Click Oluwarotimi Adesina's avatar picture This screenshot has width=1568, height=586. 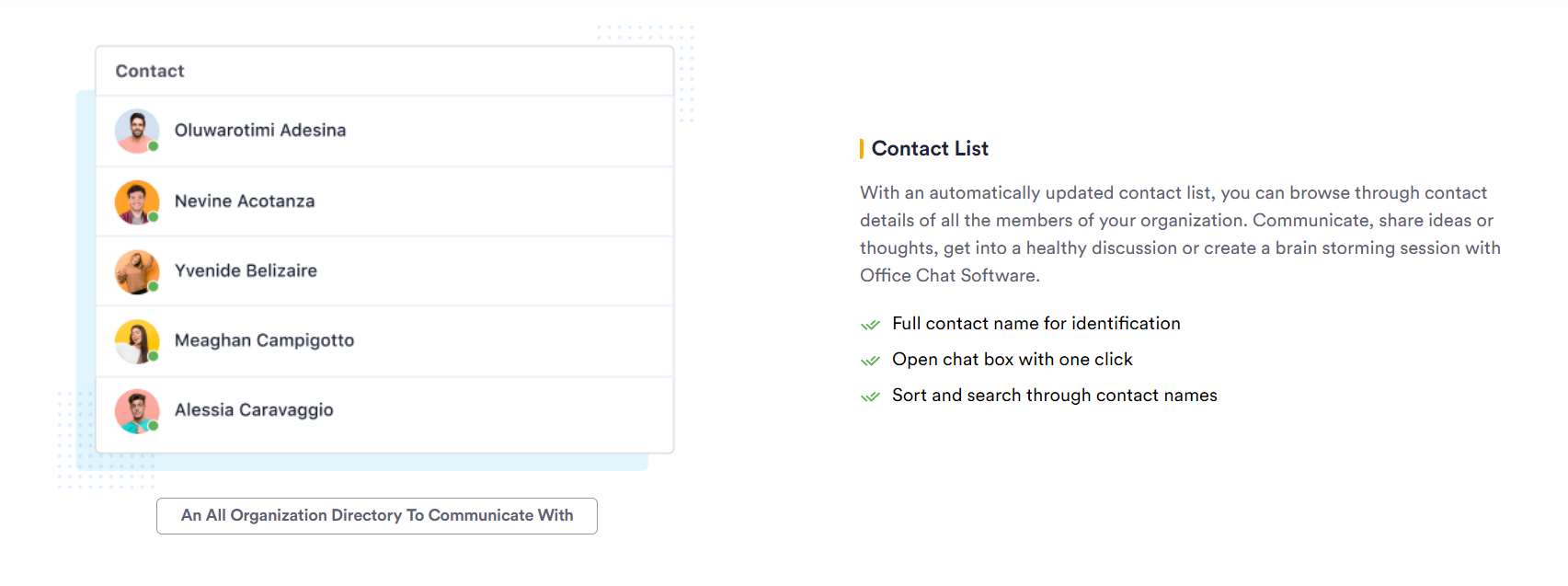[137, 132]
